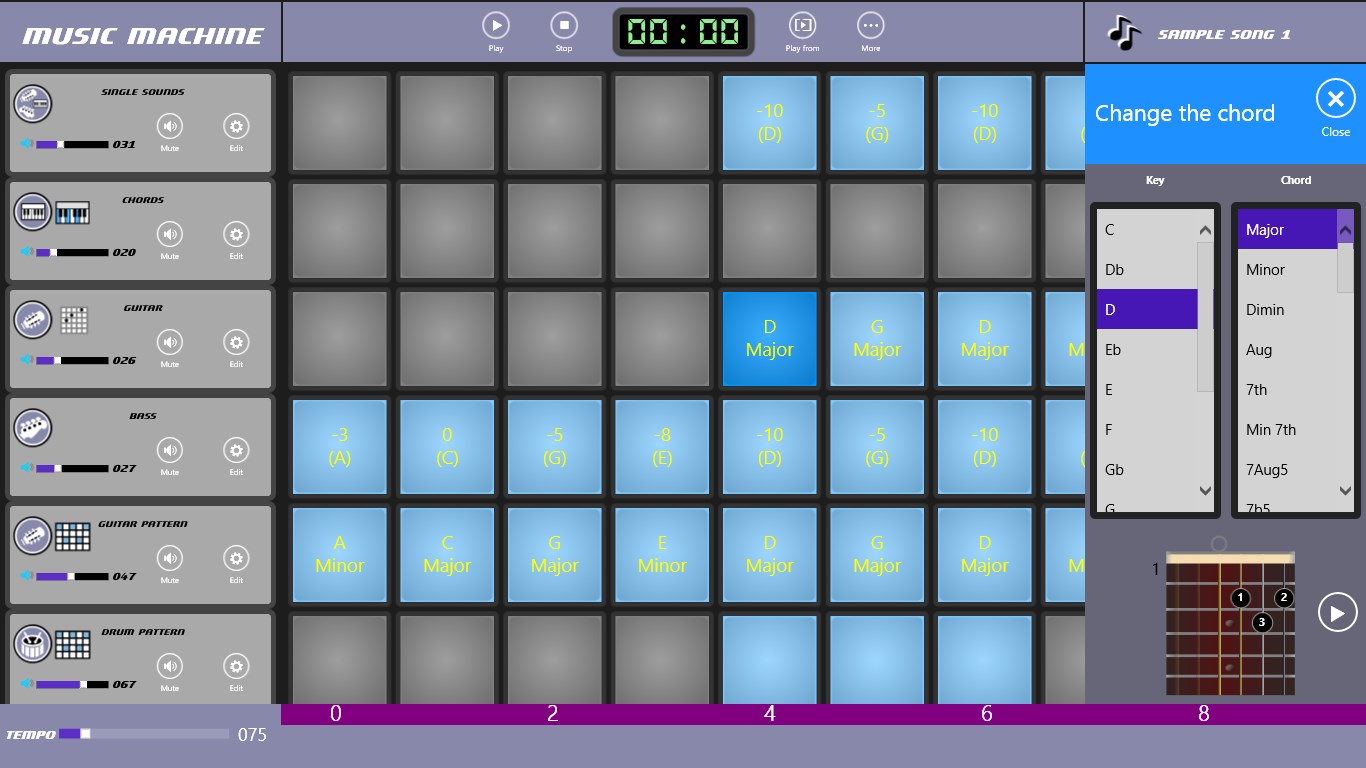1366x768 pixels.
Task: Open the More options menu
Action: point(870,25)
